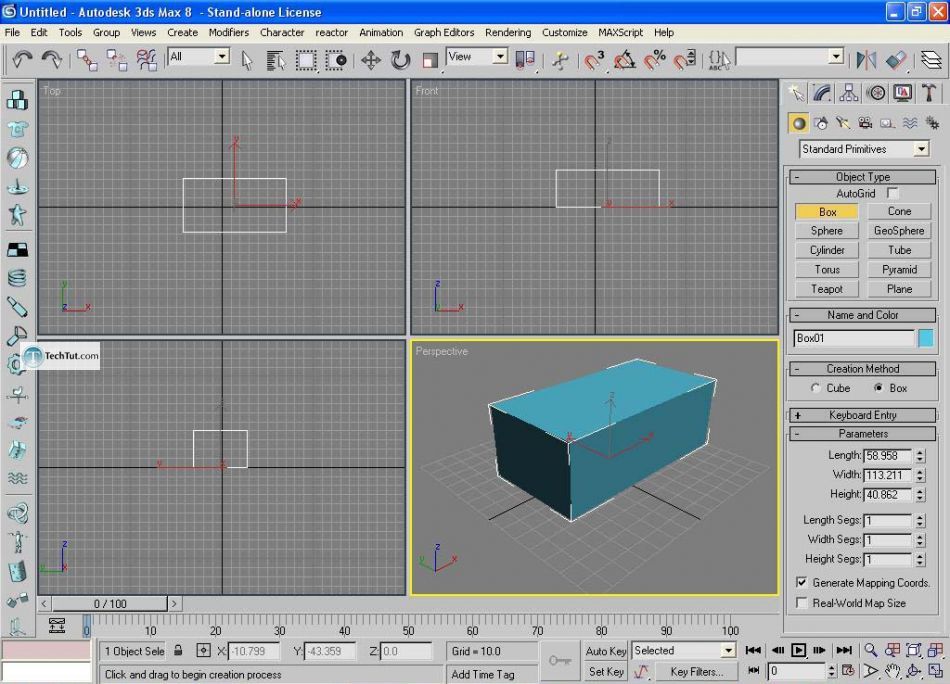
Task: Expand the Keyboard Entry rollout
Action: click(862, 415)
